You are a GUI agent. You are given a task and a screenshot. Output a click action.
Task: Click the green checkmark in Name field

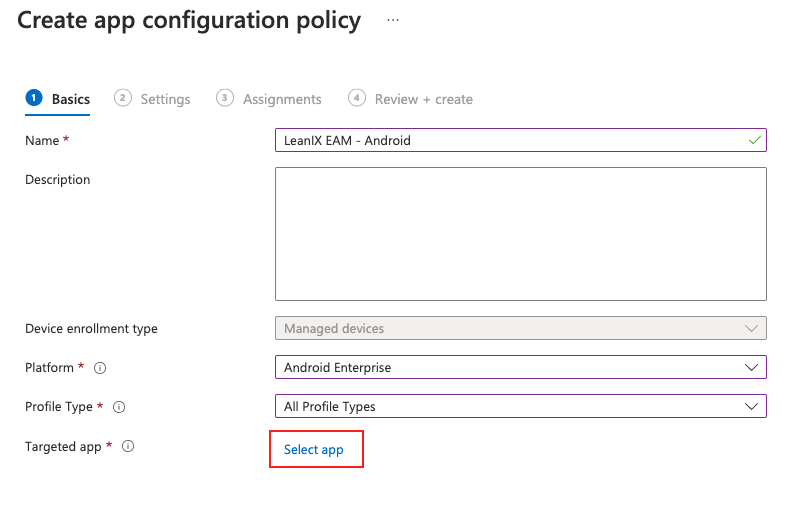(x=754, y=140)
